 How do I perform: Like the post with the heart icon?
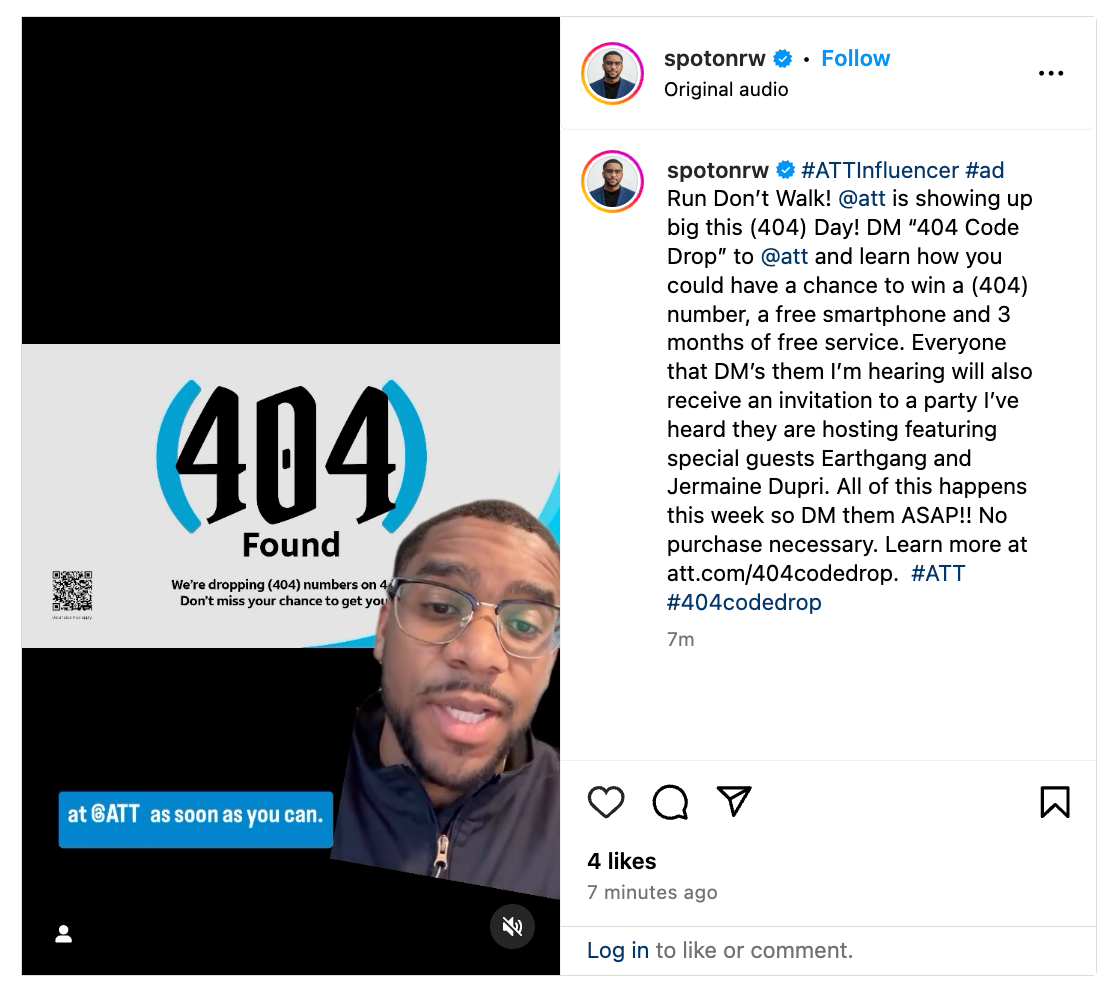[x=606, y=802]
